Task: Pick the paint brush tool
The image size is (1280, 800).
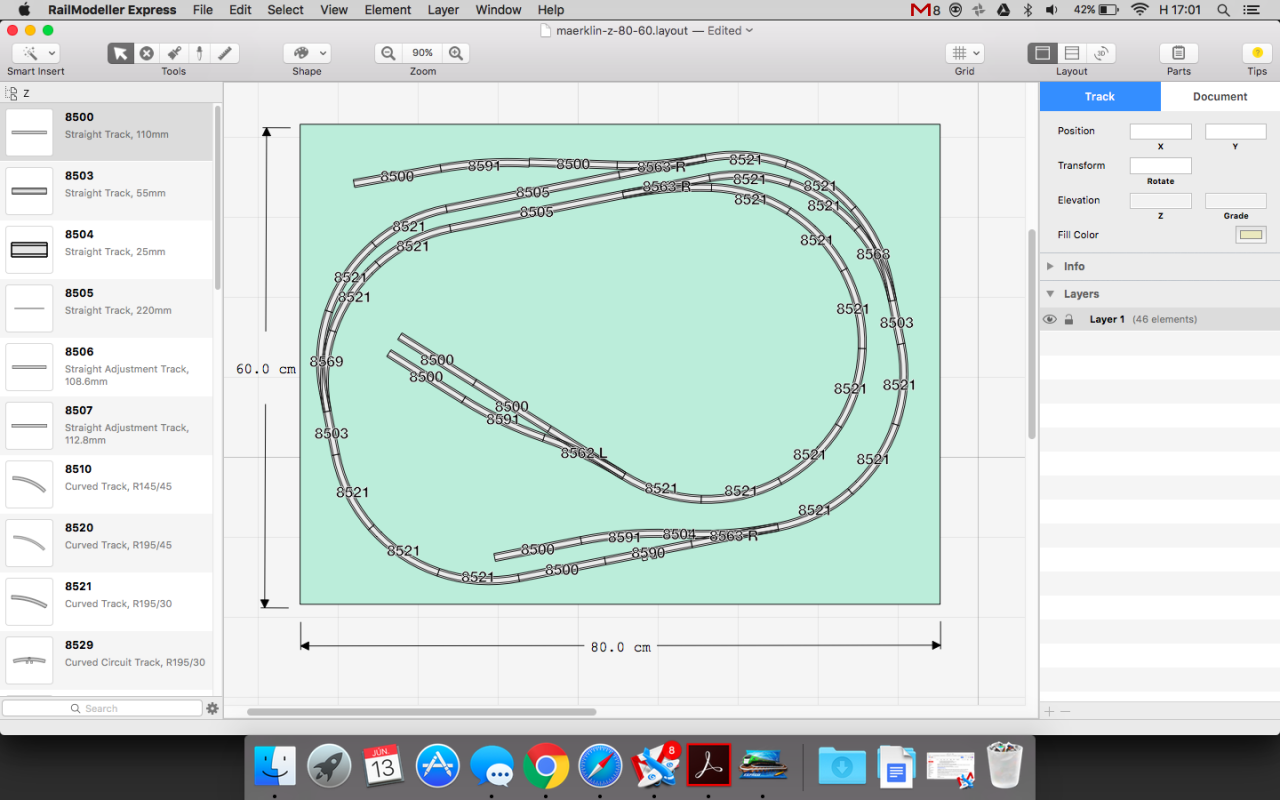Action: pyautogui.click(x=174, y=53)
